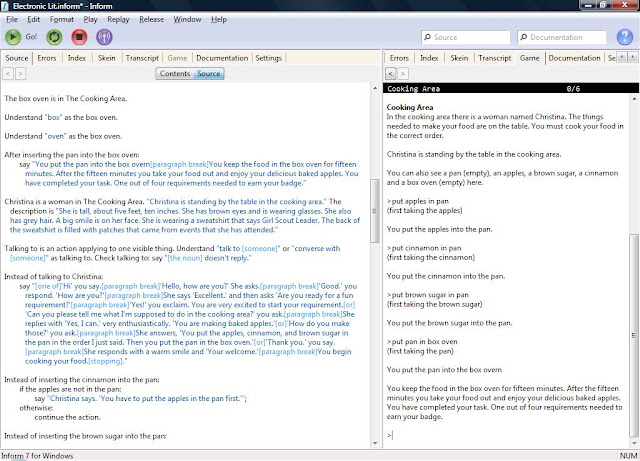Image resolution: width=640 pixels, height=461 pixels.
Task: Click source editor scroll up arrow
Action: click(x=375, y=88)
